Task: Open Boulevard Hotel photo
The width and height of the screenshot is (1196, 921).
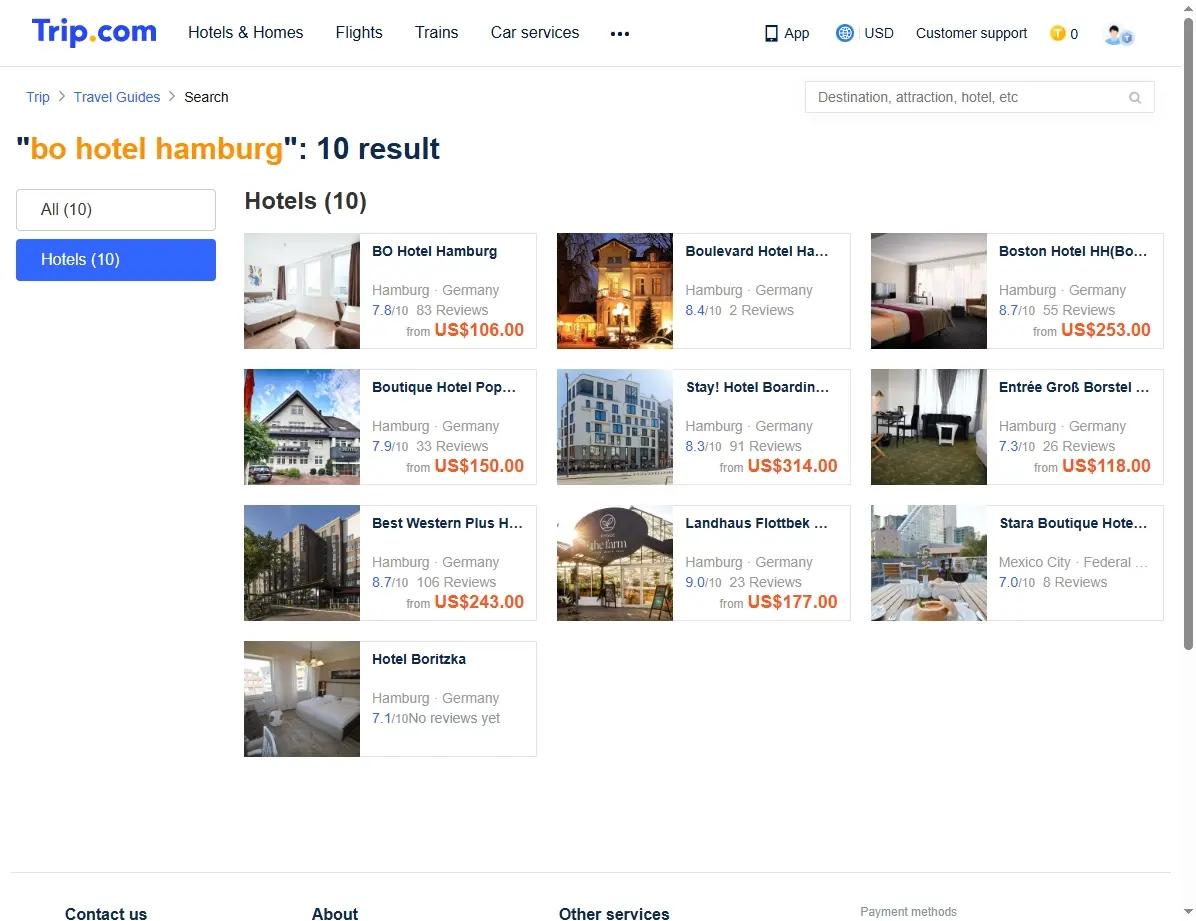Action: coord(615,291)
